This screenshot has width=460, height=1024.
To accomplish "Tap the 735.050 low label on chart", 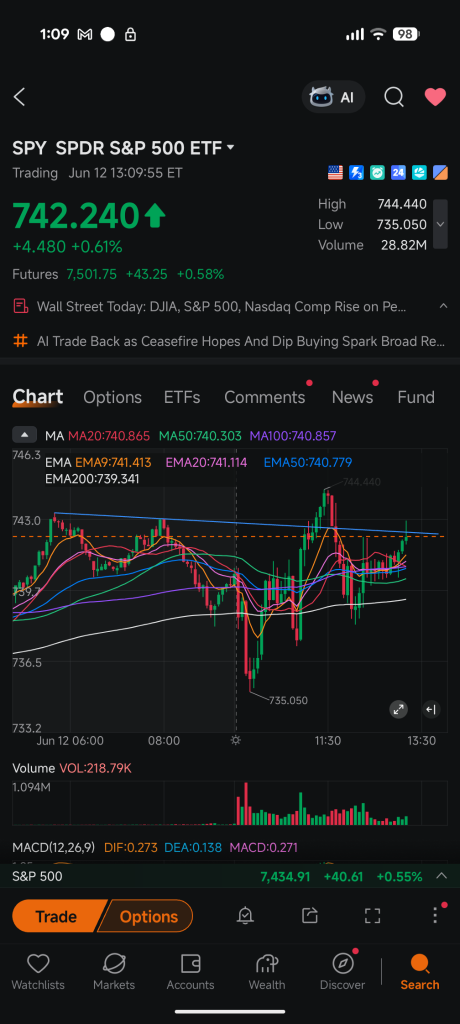I will tap(288, 700).
